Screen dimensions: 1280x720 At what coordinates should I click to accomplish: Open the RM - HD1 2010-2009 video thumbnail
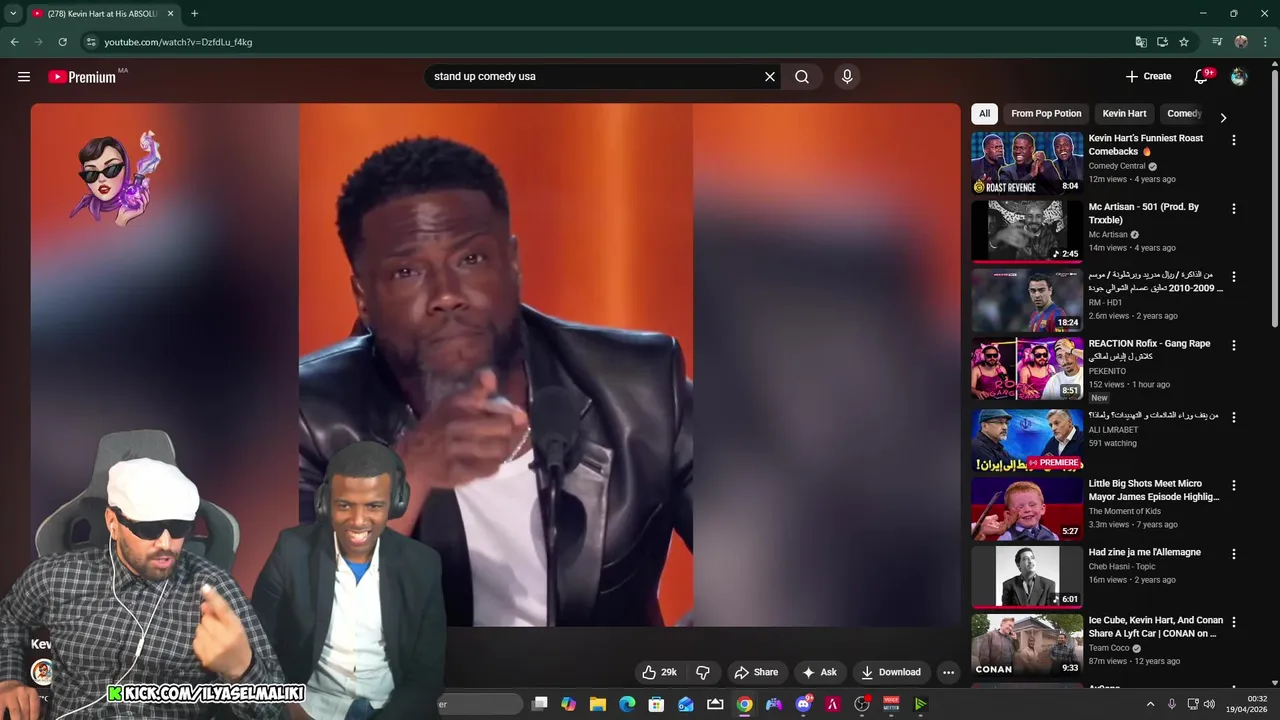pos(1027,300)
